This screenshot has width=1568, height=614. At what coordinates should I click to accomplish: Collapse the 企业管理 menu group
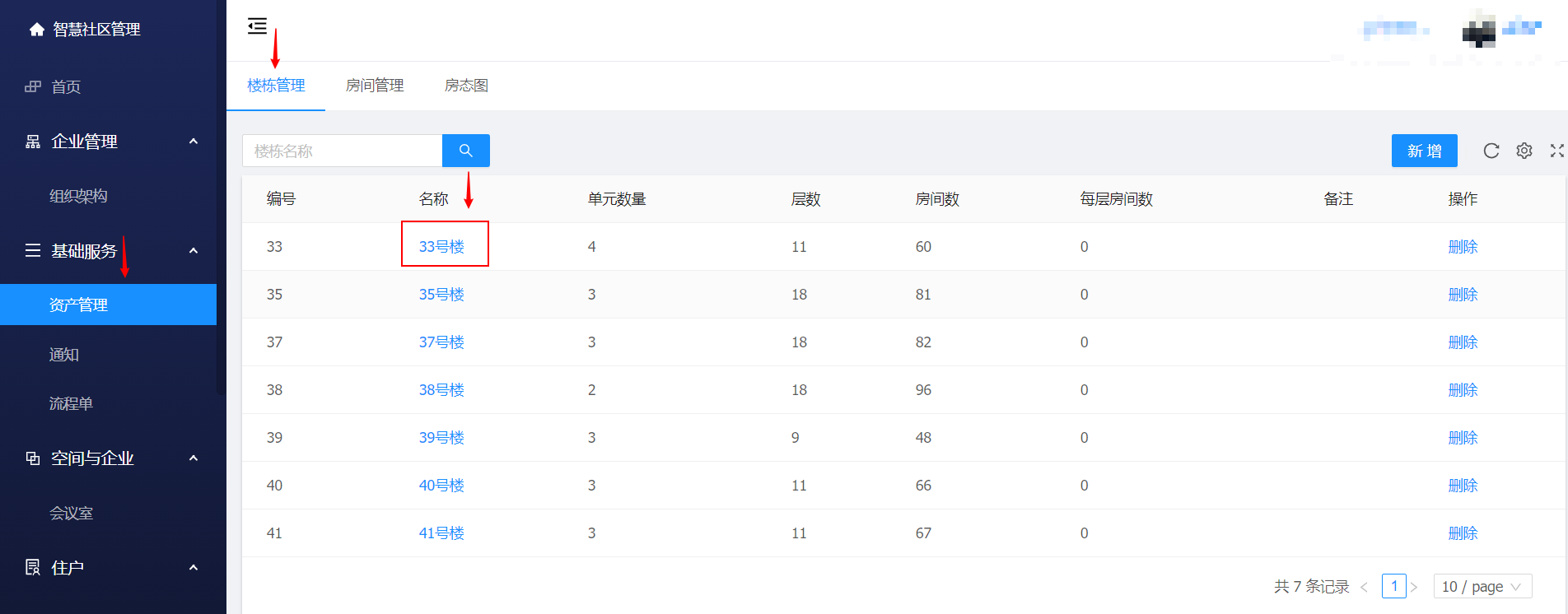[x=194, y=142]
